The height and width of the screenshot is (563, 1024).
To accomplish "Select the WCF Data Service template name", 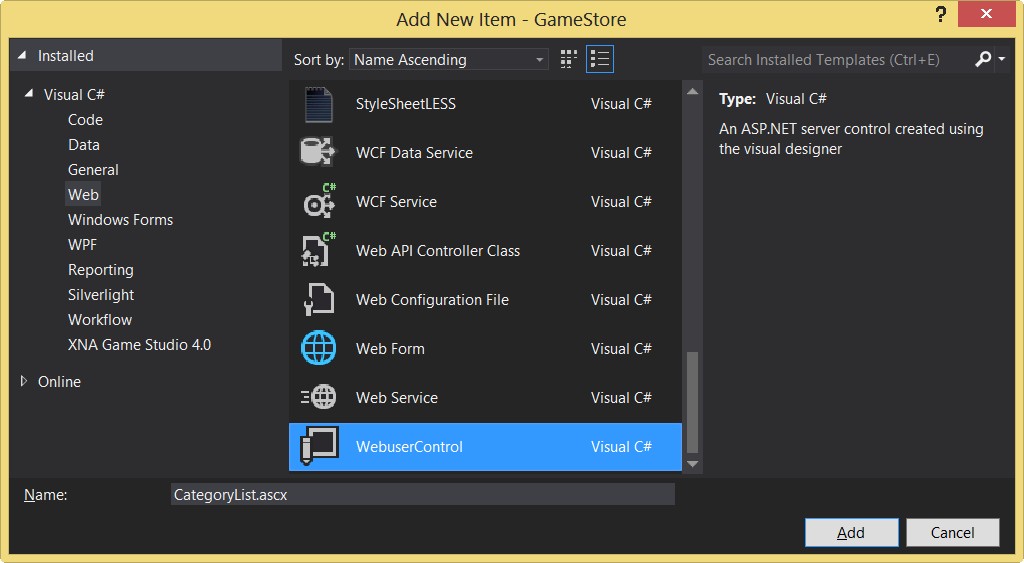I will pos(414,152).
